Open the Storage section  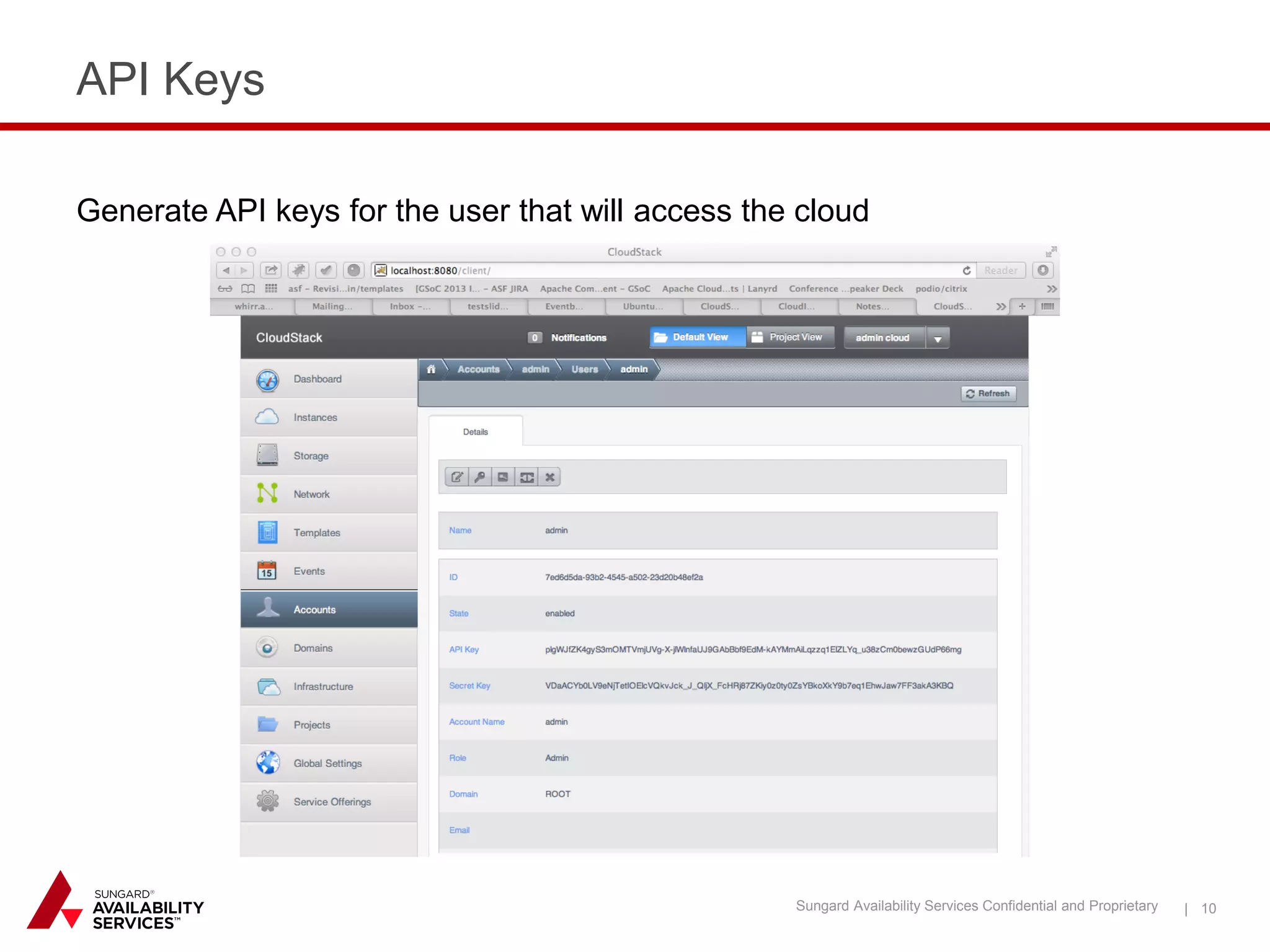coord(329,456)
